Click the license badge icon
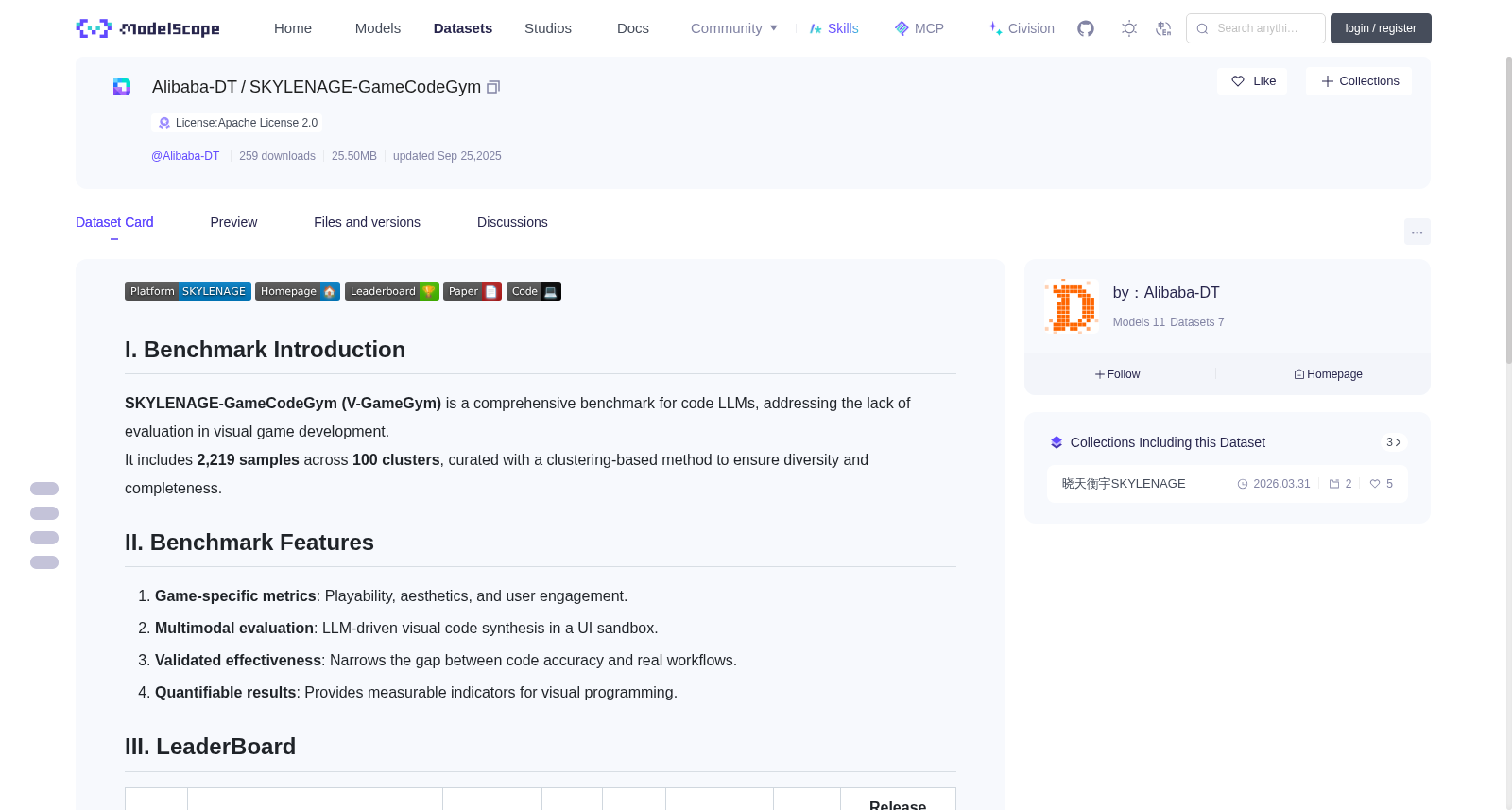The width and height of the screenshot is (1512, 810). pos(164,123)
